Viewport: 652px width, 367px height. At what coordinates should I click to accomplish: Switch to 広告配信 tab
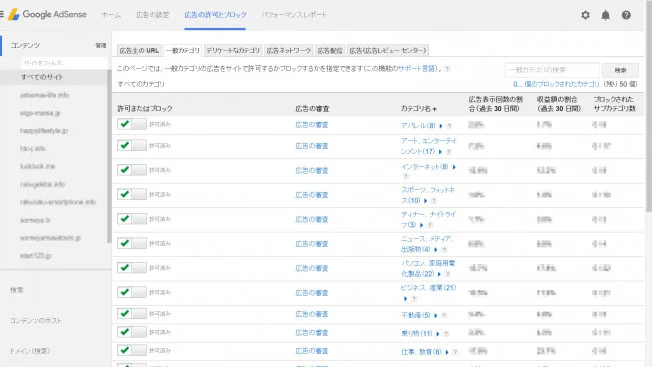tap(330, 50)
